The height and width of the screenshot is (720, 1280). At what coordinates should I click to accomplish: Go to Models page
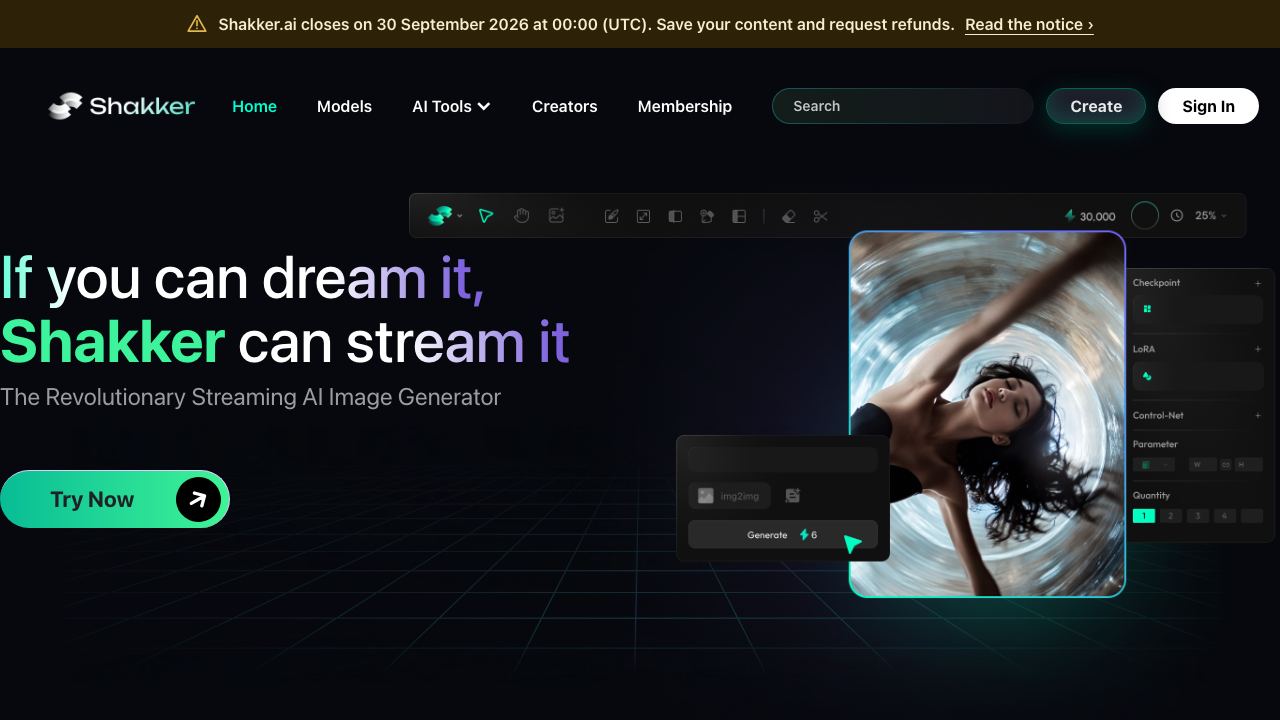click(x=344, y=106)
